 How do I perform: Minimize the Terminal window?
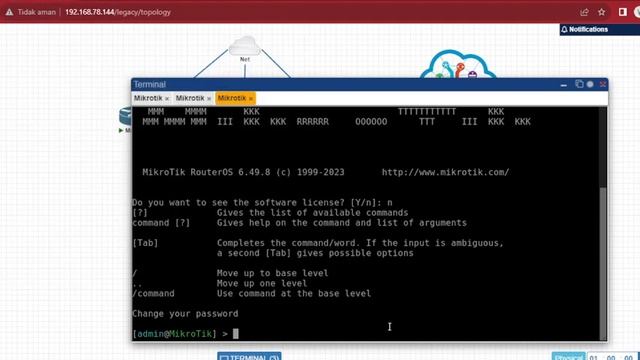click(564, 85)
